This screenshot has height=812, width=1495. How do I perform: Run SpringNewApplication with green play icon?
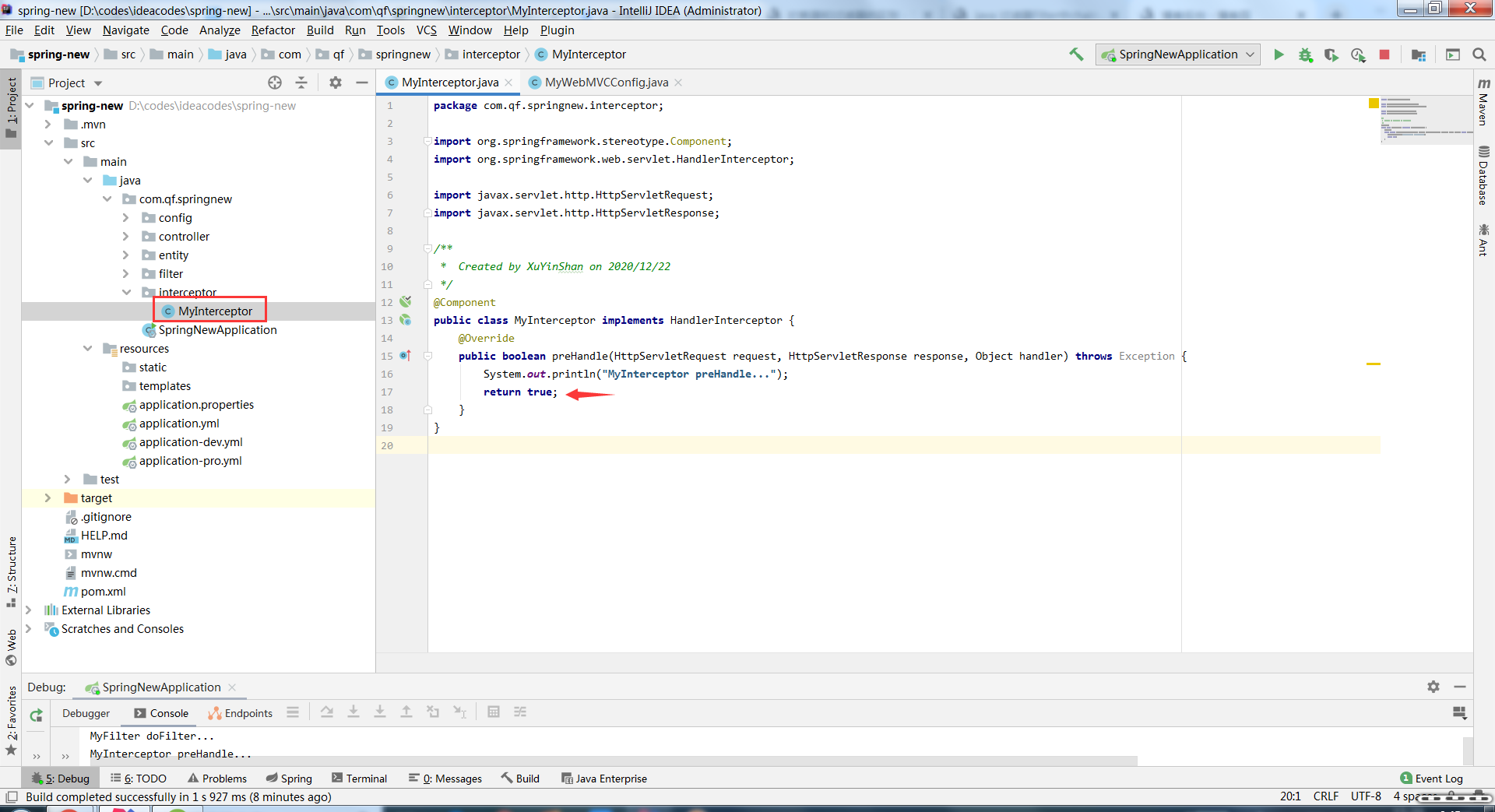1279,54
